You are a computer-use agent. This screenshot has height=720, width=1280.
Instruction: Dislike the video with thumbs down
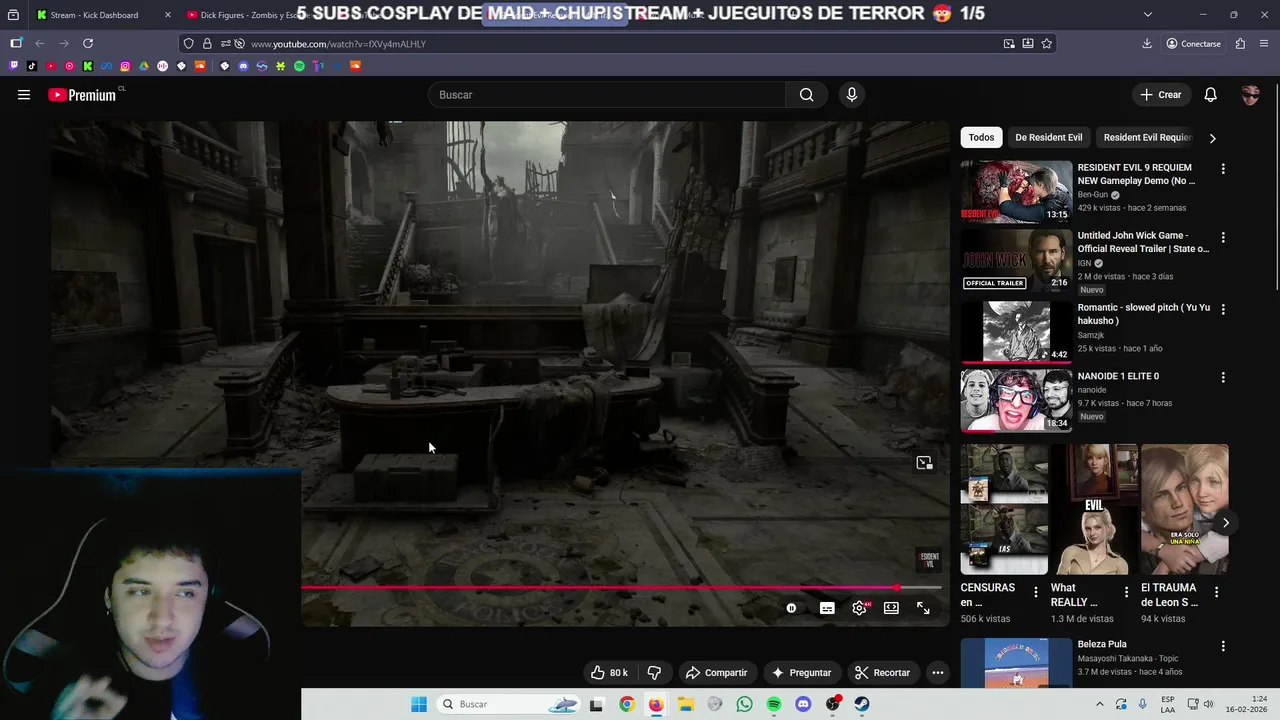654,673
